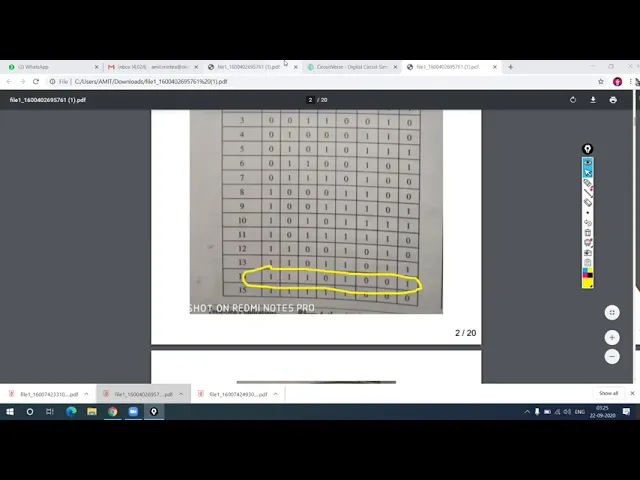Fit PDF to page
This screenshot has width=640, height=480.
pos(612,313)
